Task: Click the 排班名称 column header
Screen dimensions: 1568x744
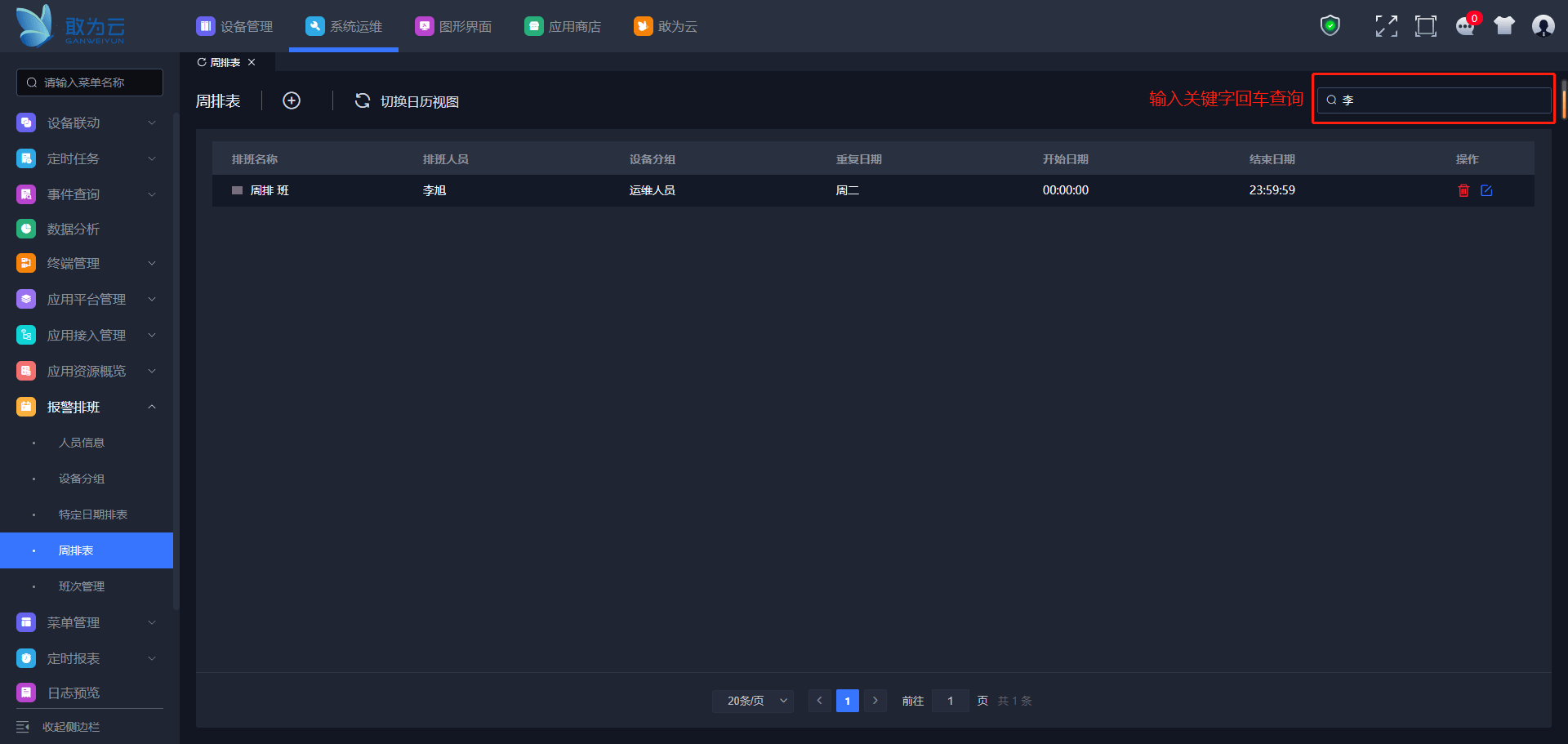Action: tap(255, 159)
